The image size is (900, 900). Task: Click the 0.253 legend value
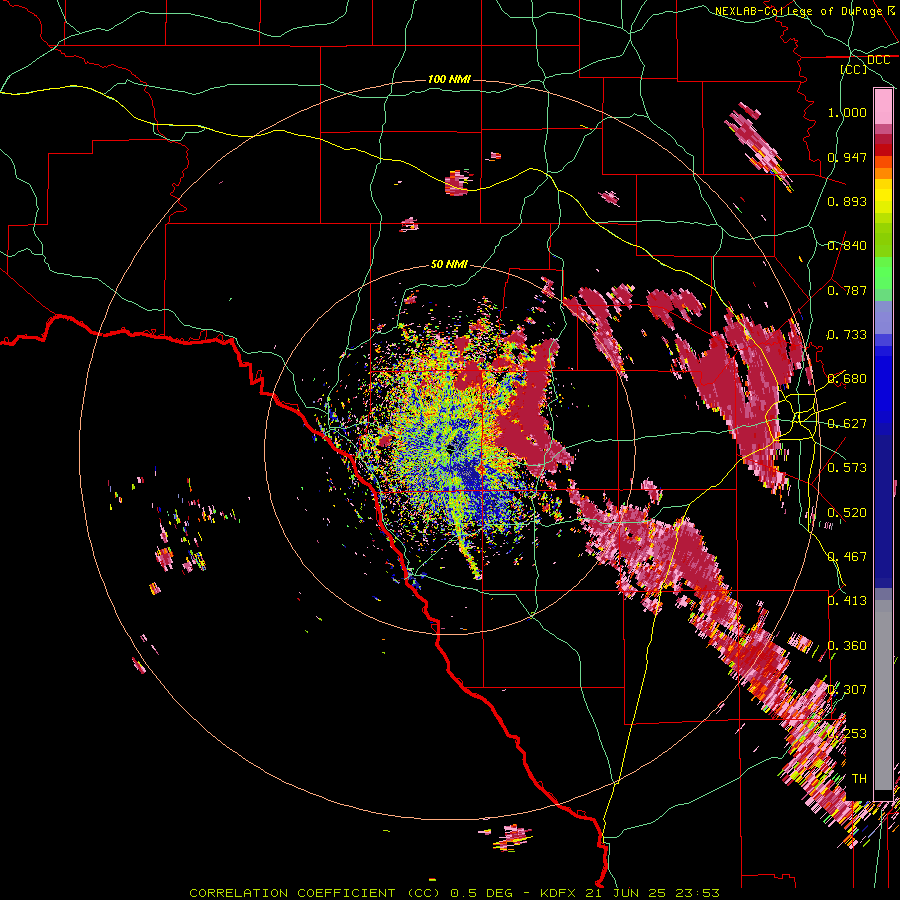click(847, 734)
